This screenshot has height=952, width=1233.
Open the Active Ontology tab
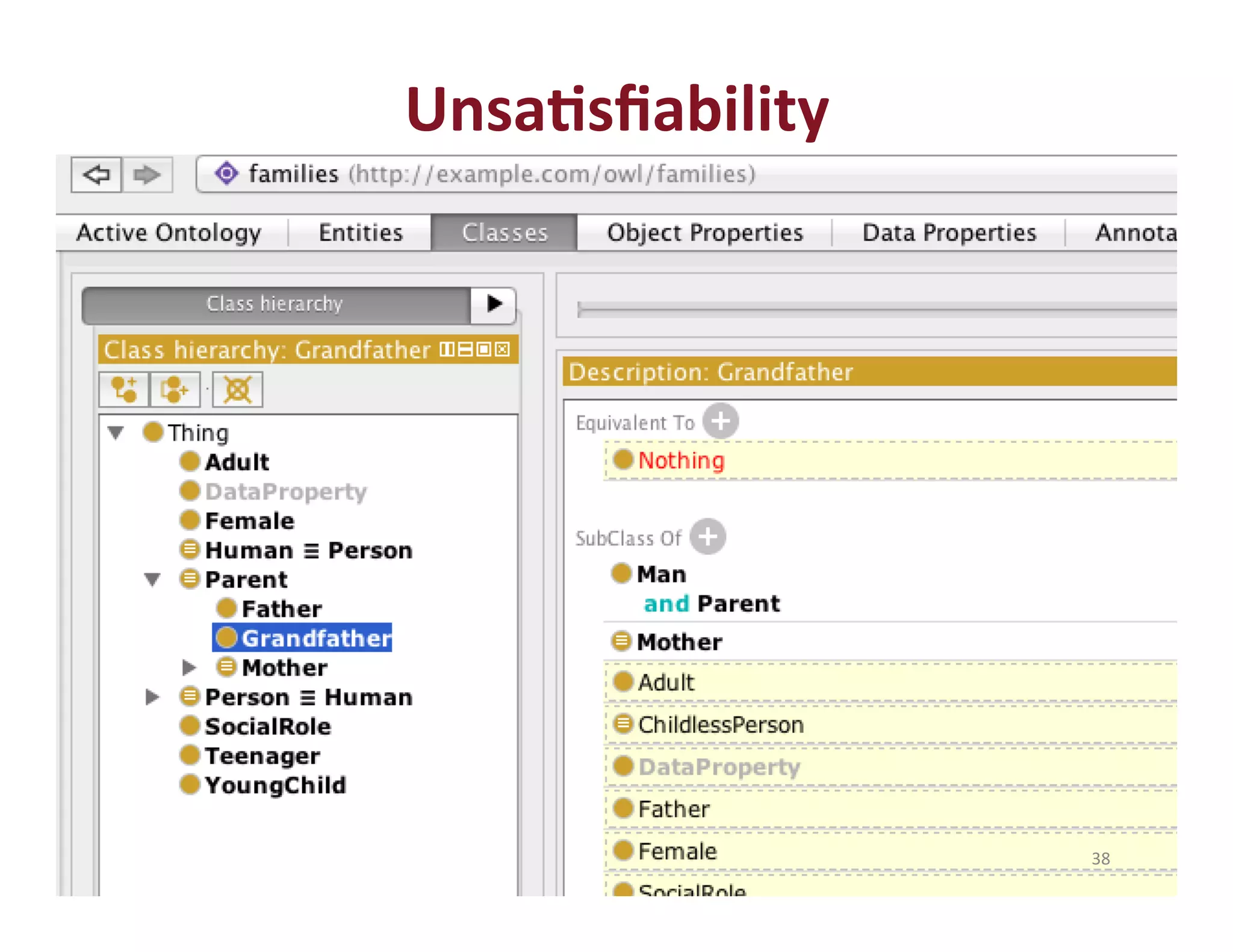pyautogui.click(x=169, y=233)
